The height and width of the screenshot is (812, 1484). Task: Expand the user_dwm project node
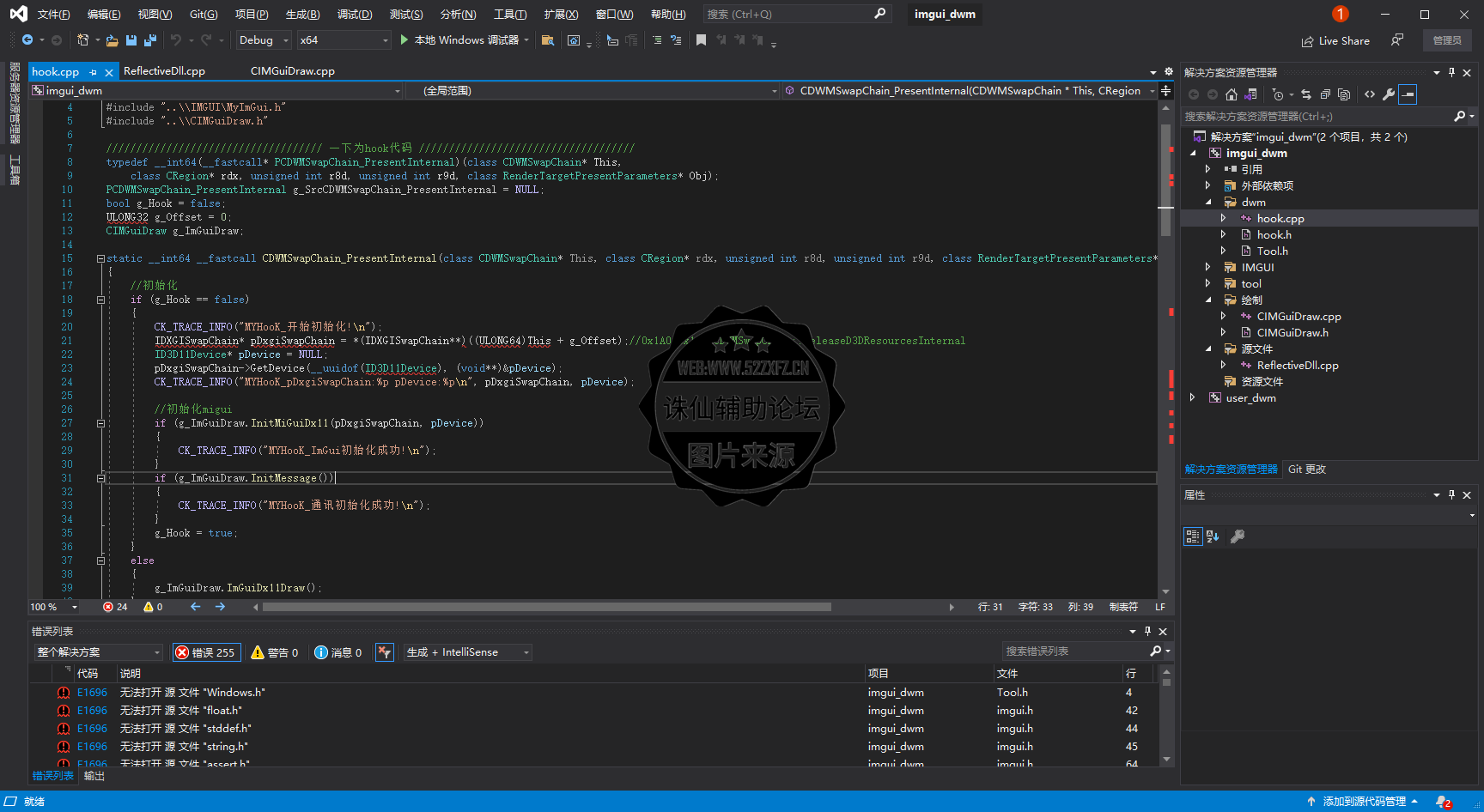(x=1192, y=397)
